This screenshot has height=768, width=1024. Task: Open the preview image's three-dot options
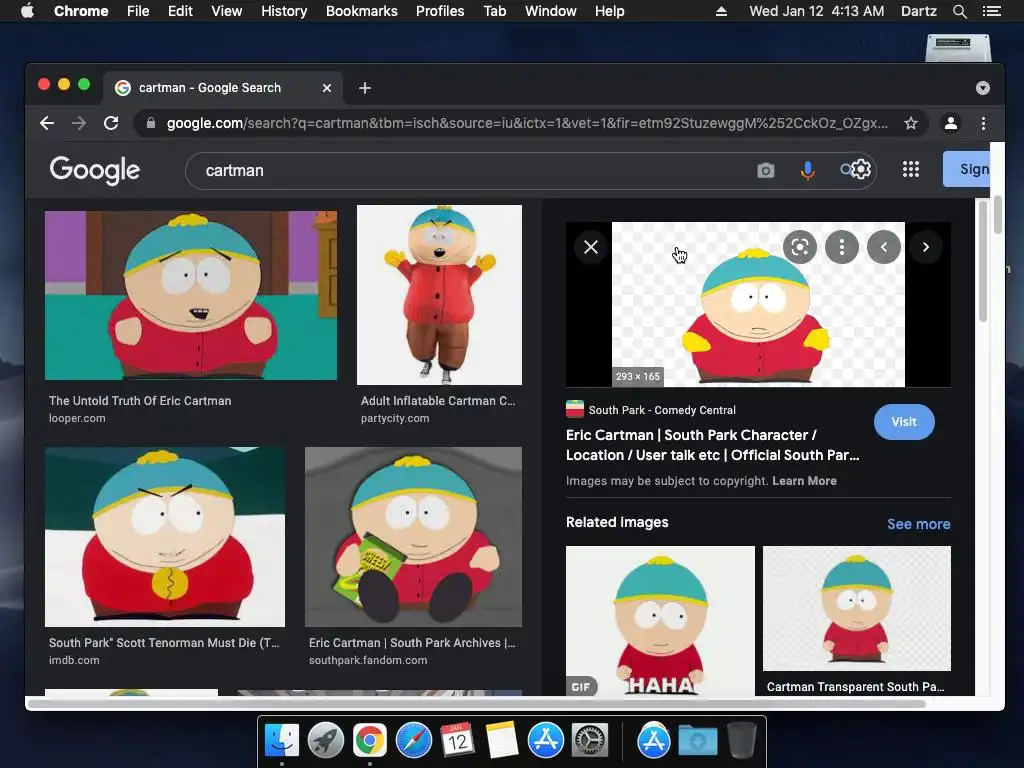841,247
